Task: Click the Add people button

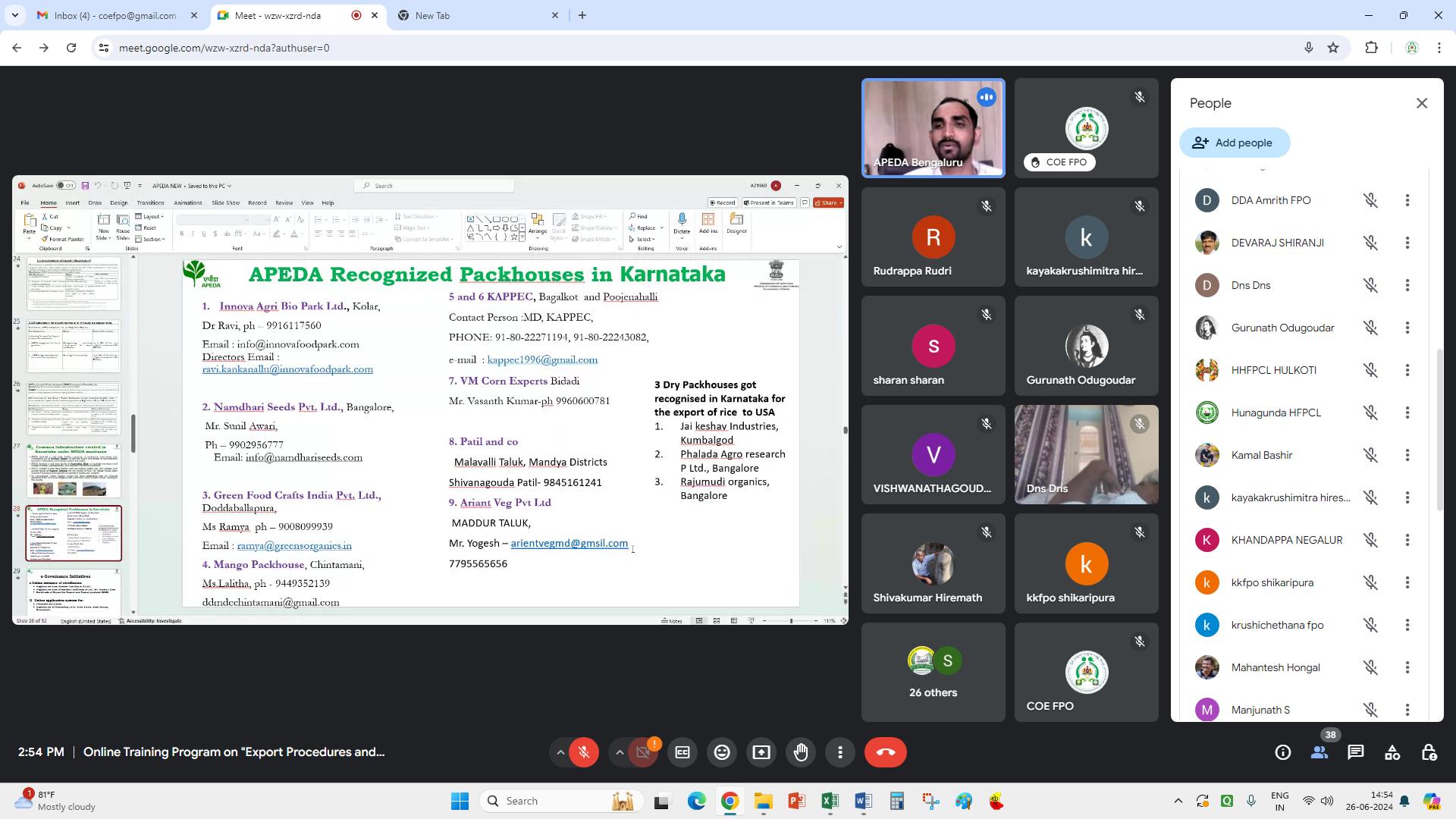Action: tap(1234, 143)
